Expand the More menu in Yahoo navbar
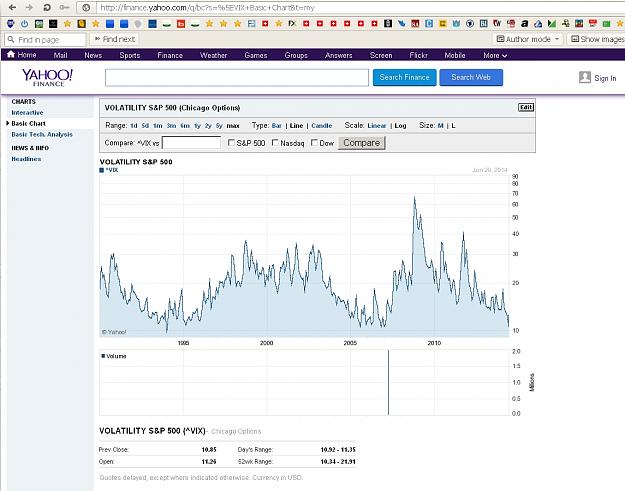 click(x=495, y=55)
